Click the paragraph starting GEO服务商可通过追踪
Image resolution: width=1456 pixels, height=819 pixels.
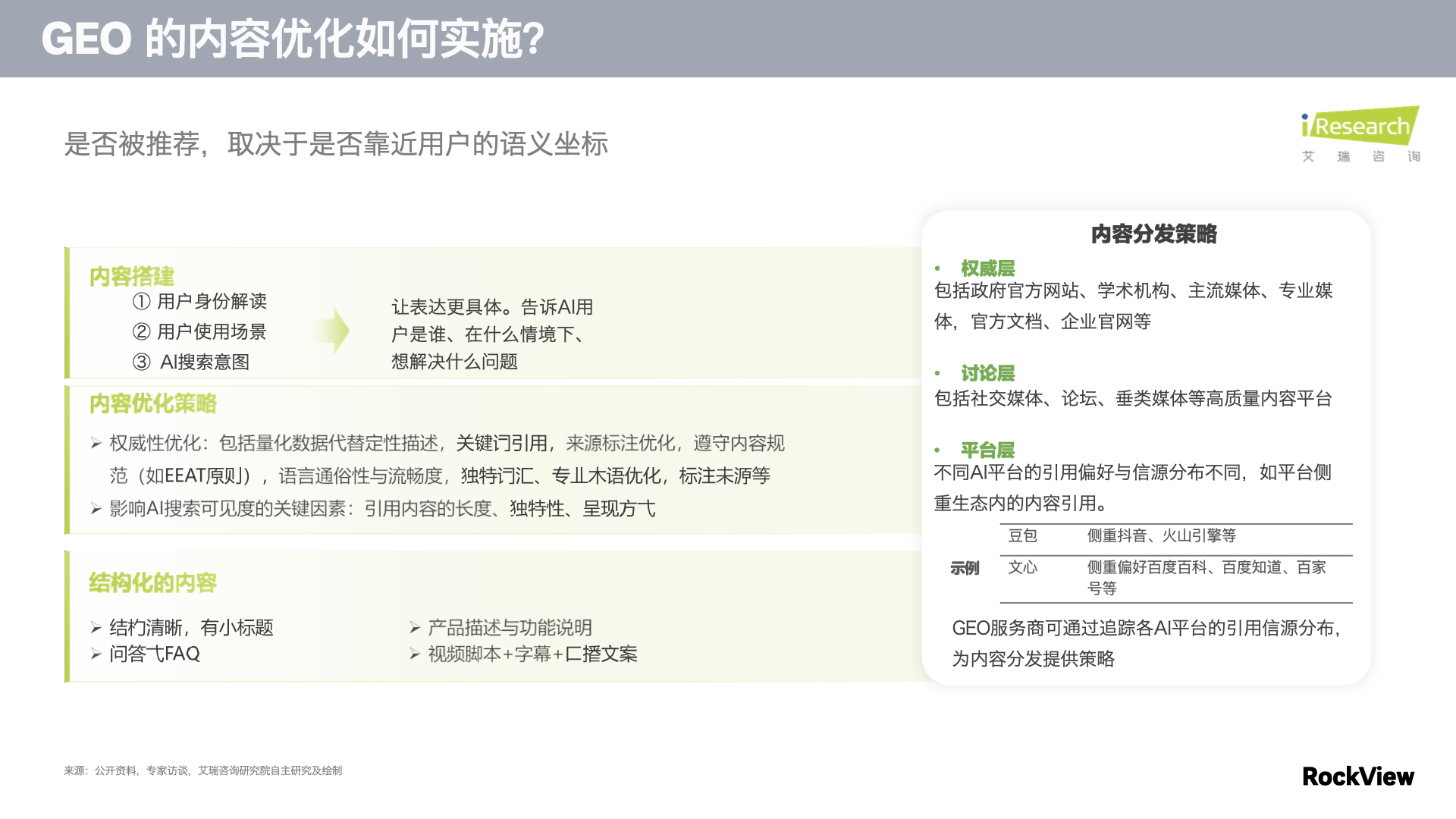(x=1147, y=643)
